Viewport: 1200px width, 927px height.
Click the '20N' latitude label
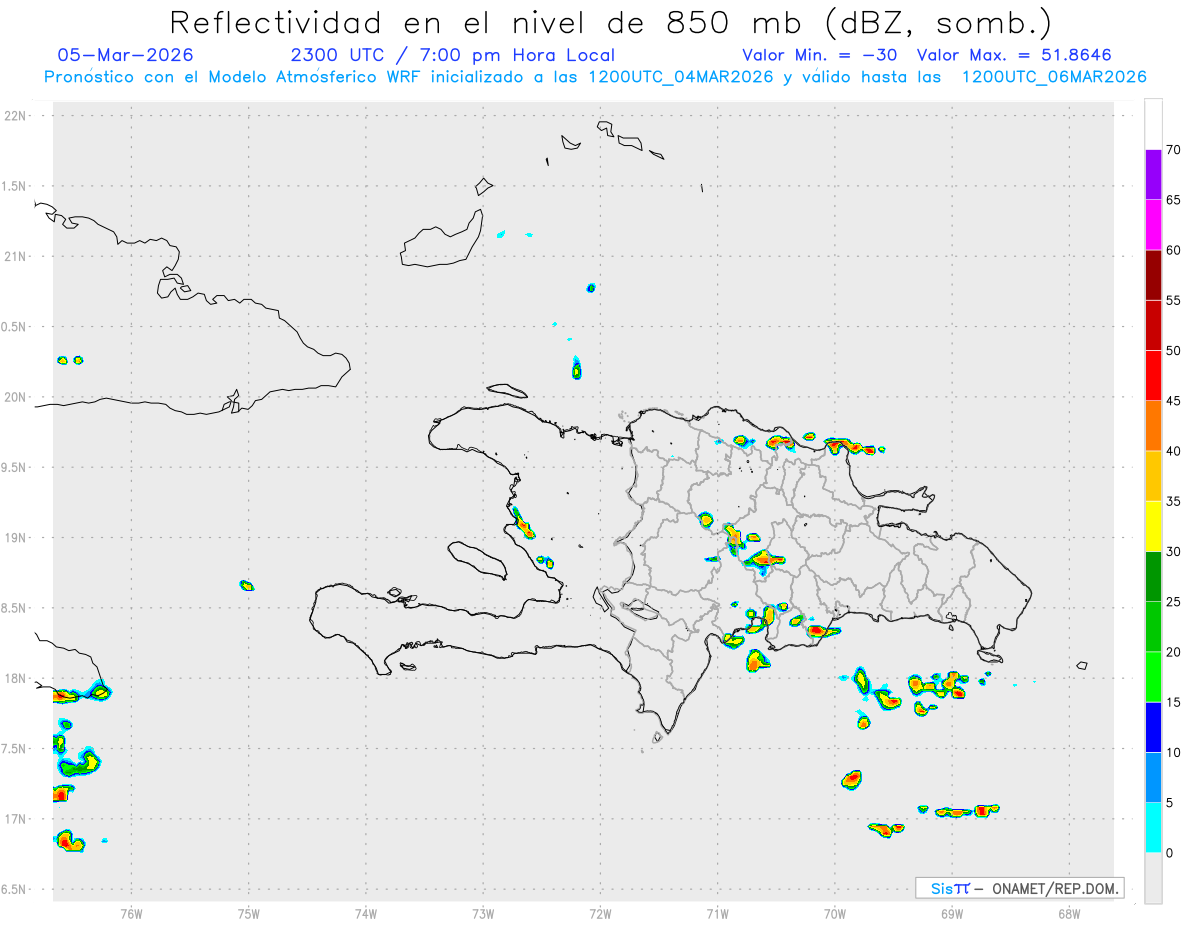(17, 397)
